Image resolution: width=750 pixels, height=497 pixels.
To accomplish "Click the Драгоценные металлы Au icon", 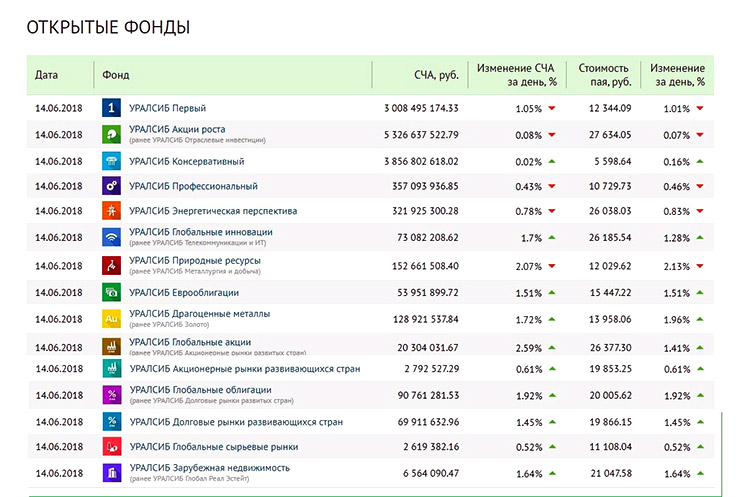I will 111,319.
